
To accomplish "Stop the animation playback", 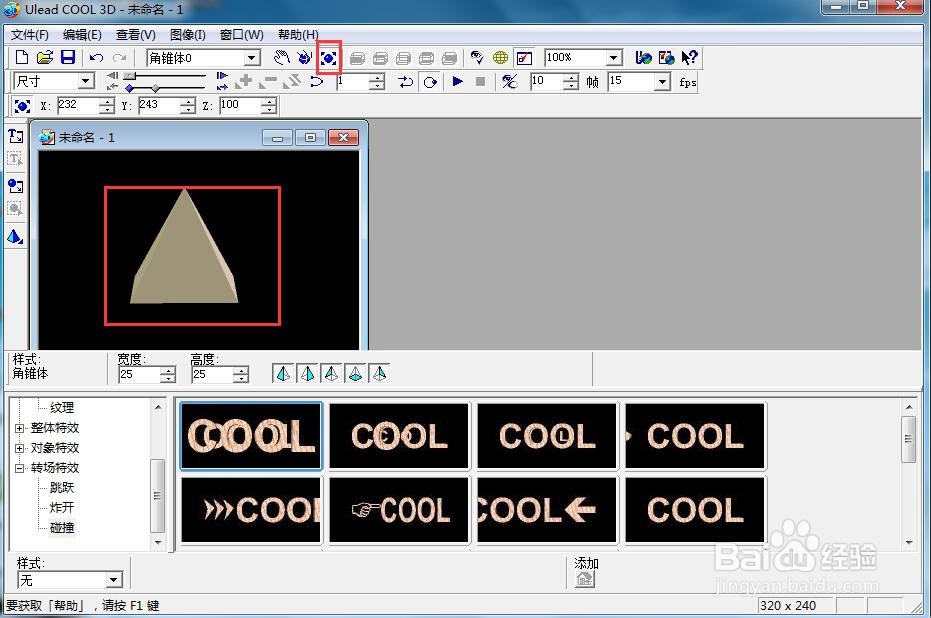I will [x=480, y=81].
